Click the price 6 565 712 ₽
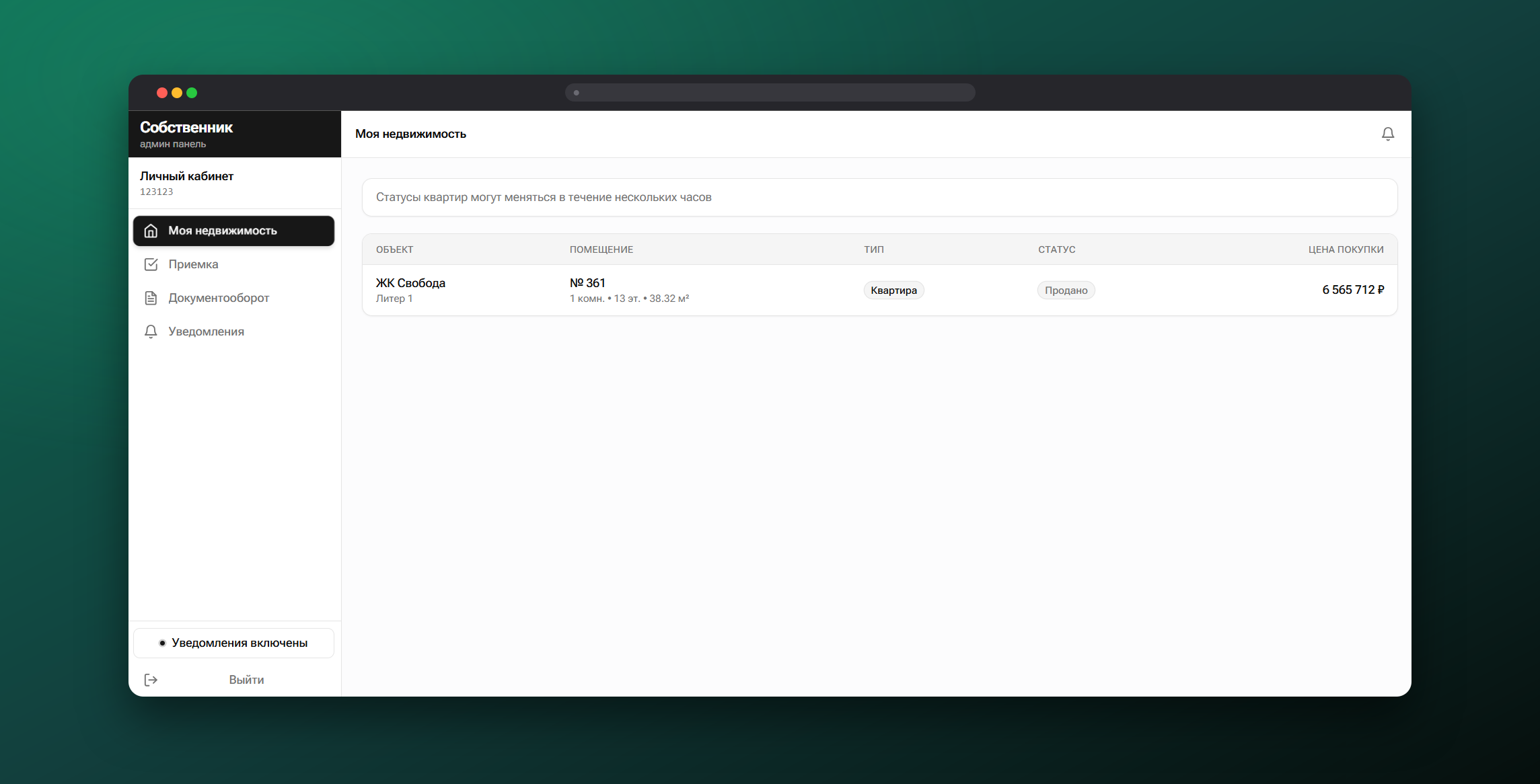1540x784 pixels. point(1353,290)
